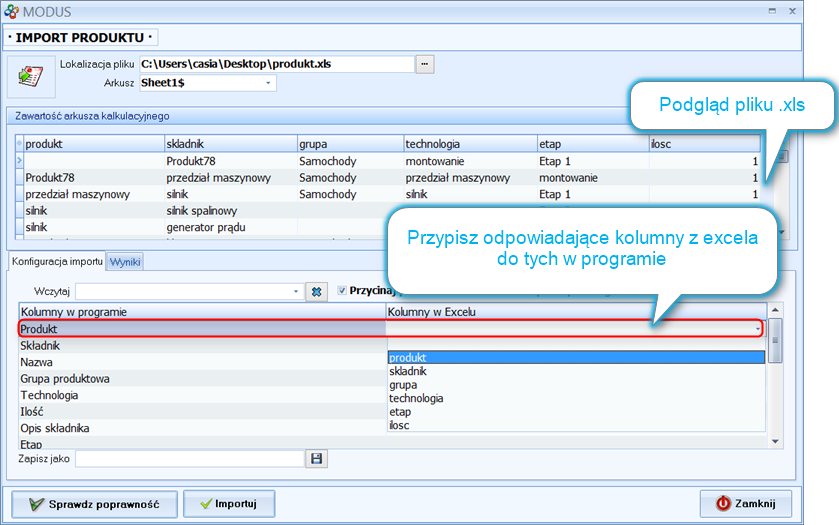This screenshot has height=525, width=839.
Task: Click the clear configuration X icon
Action: tap(317, 292)
